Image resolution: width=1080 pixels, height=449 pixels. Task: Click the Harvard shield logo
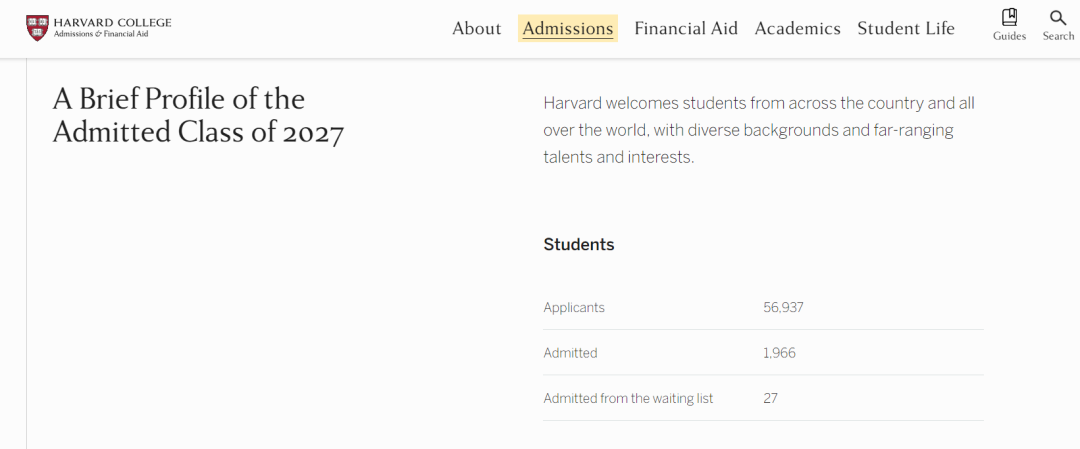point(37,28)
